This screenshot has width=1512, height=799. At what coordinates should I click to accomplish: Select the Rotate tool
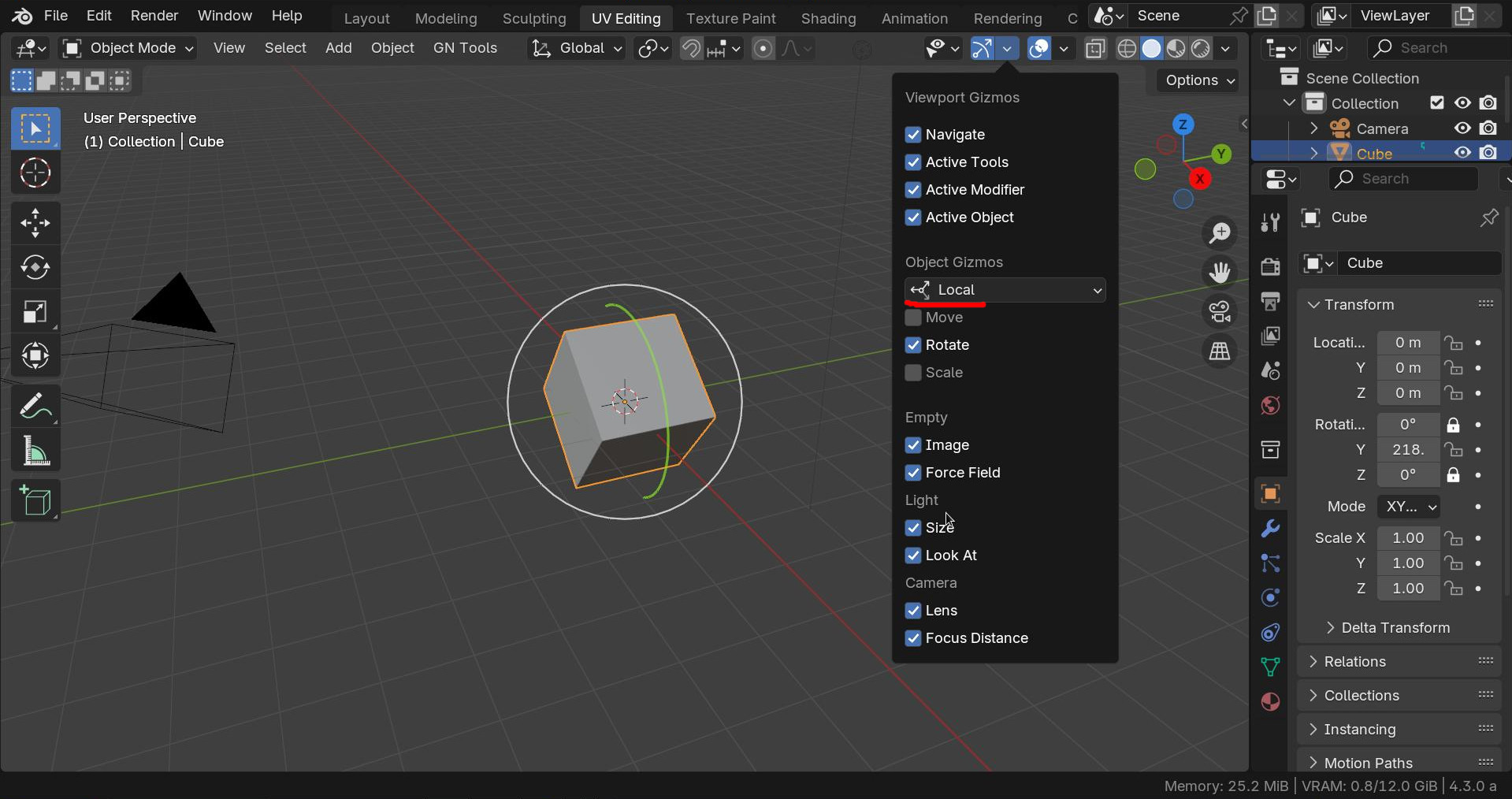(35, 268)
